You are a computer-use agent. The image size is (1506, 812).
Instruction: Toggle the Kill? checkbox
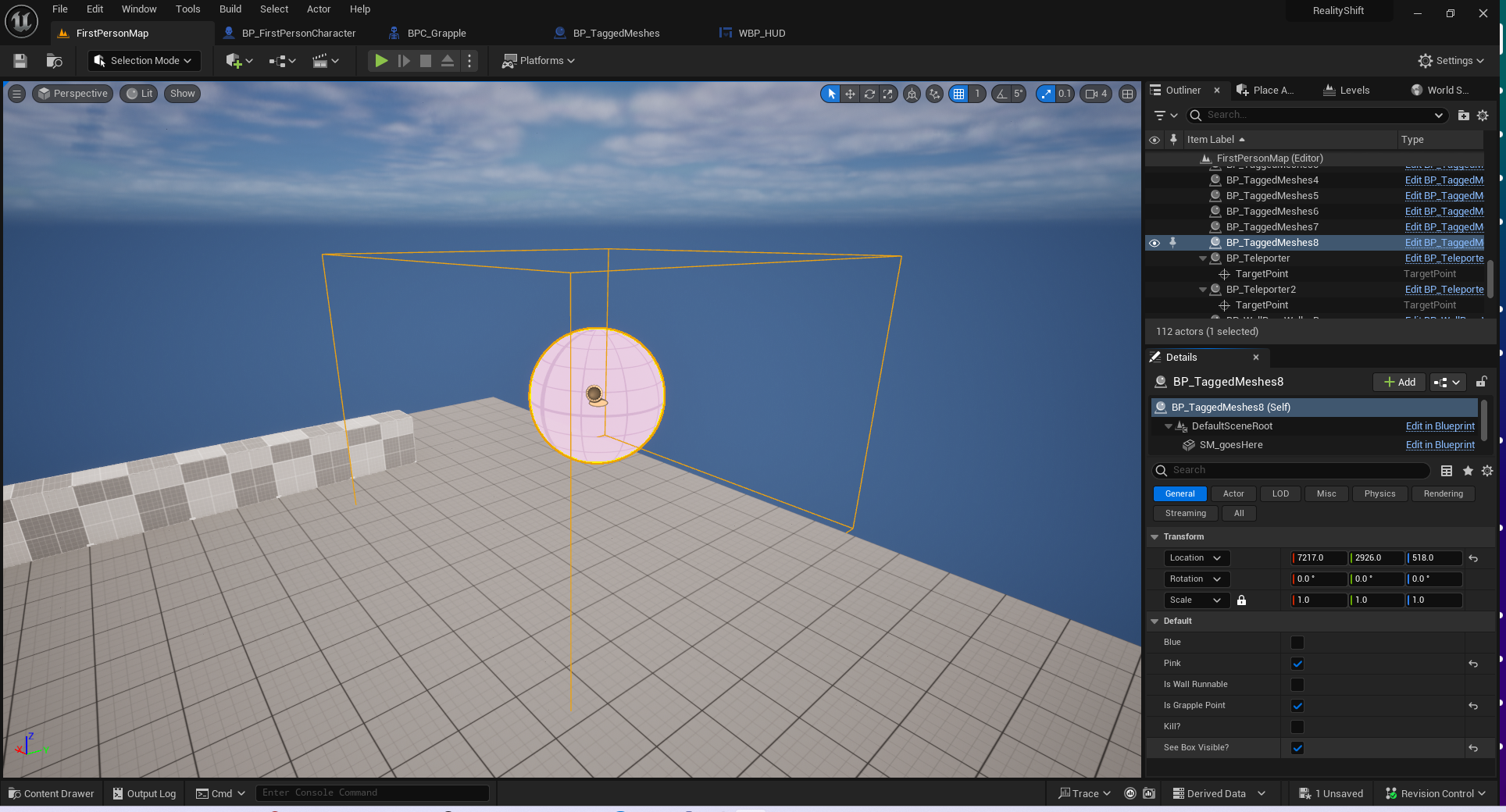pyautogui.click(x=1297, y=727)
